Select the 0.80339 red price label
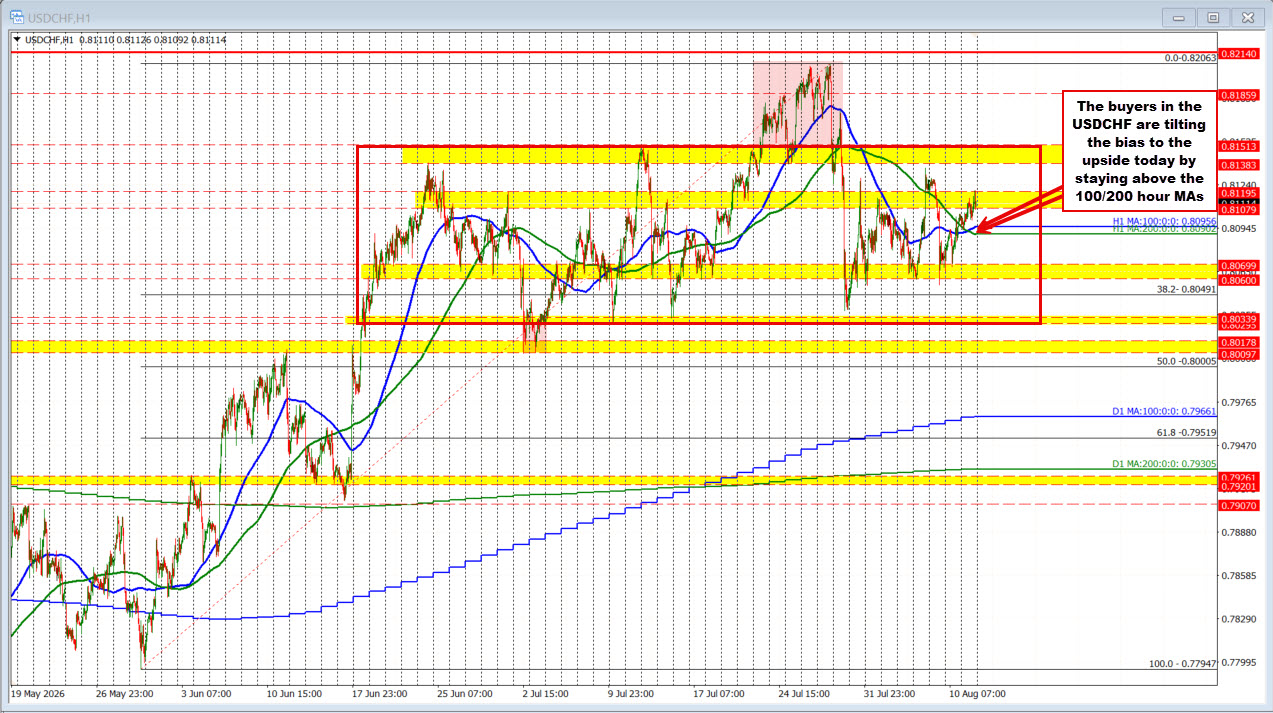The image size is (1273, 713). tap(1237, 317)
